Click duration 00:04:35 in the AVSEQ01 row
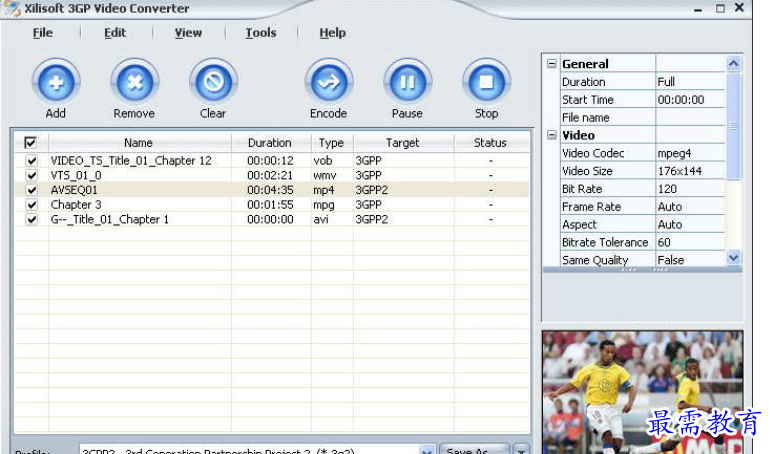Viewport: 770px width, 454px height. tap(271, 190)
